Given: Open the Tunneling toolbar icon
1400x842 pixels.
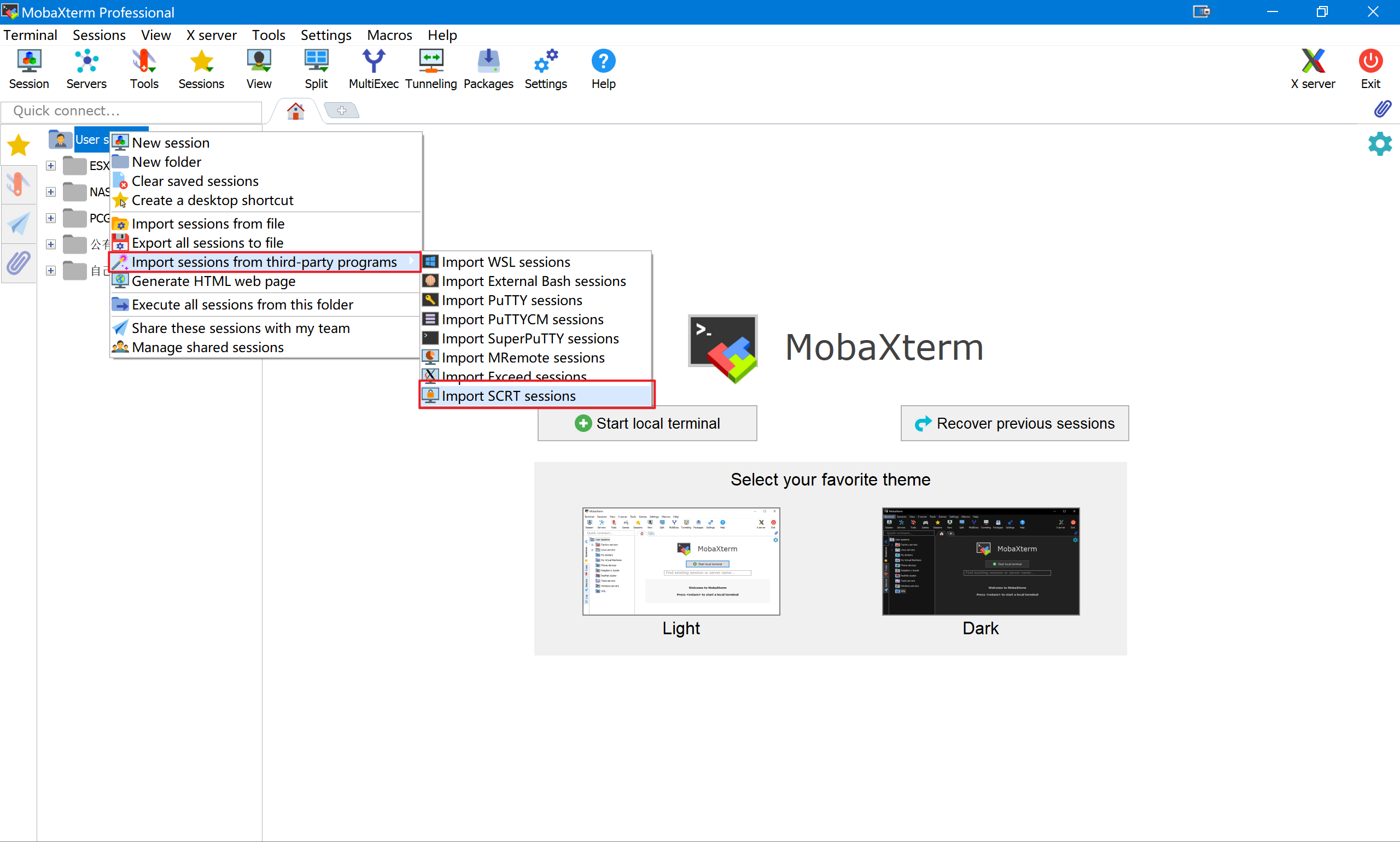Looking at the screenshot, I should (431, 69).
